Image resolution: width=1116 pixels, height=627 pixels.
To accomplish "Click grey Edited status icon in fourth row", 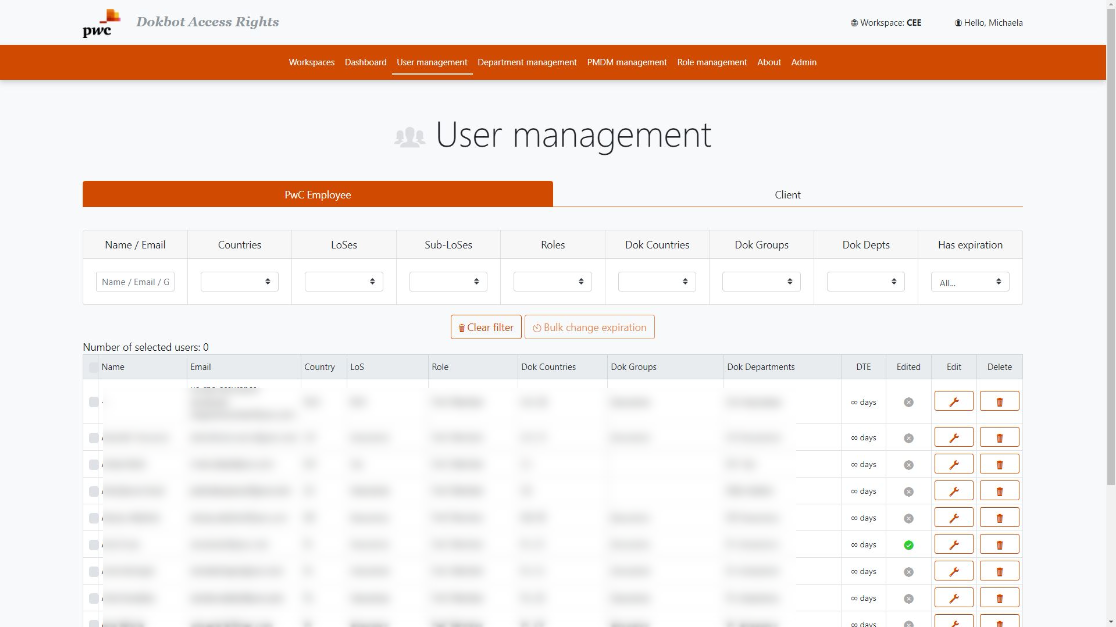I will 908,492.
